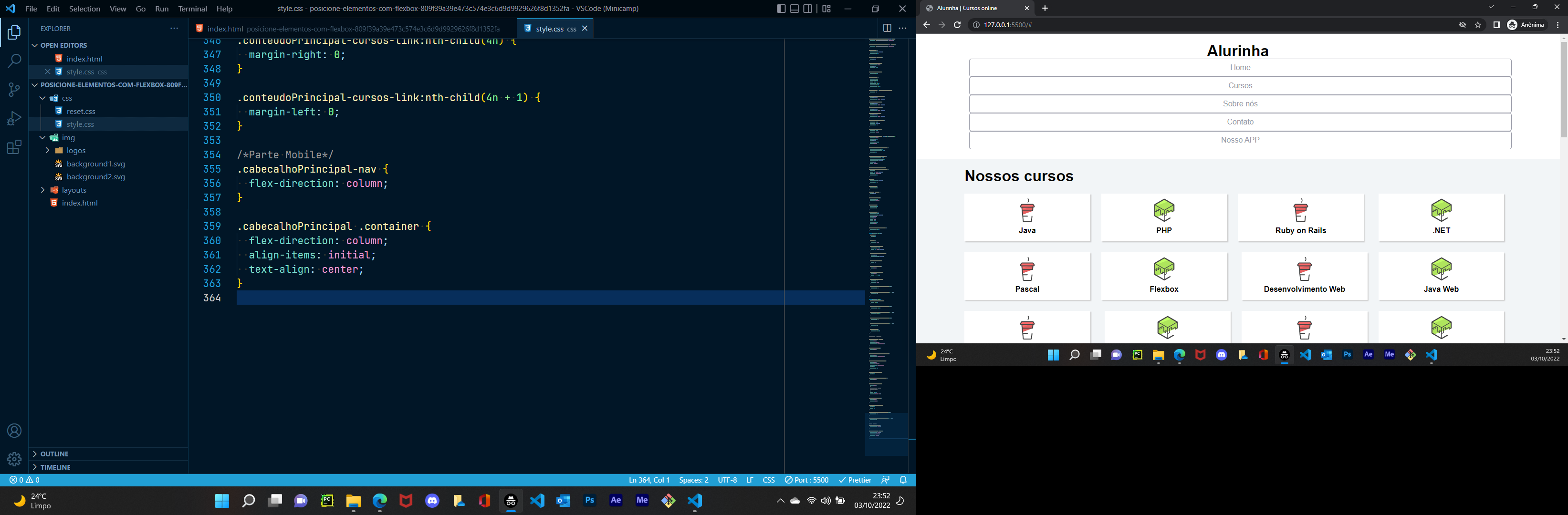
Task: Click the Home link on Alurinha page
Action: coord(1240,68)
